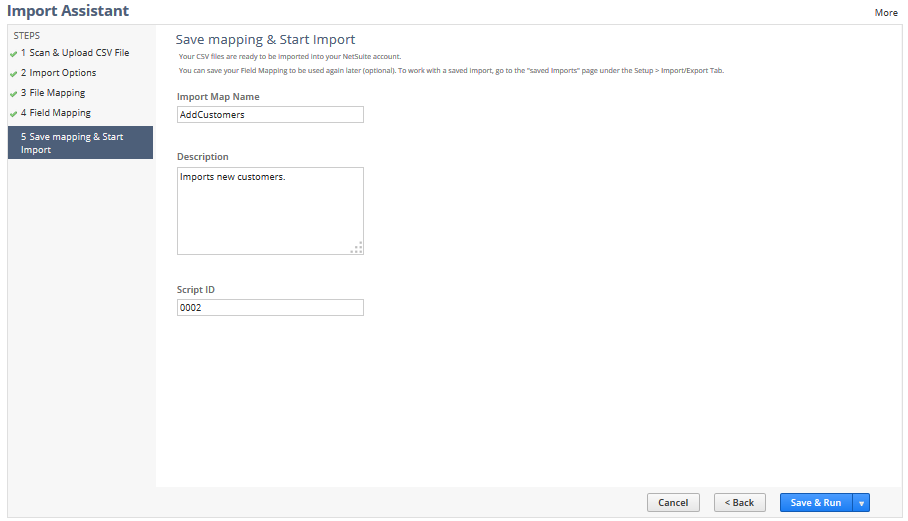Open the Save & Run dropdown arrow
This screenshot has width=908, height=521.
861,503
